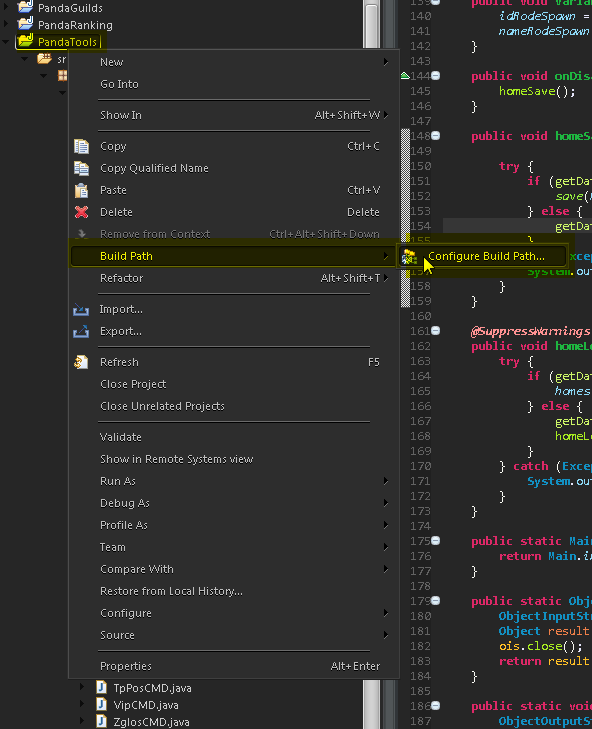This screenshot has height=729, width=592.
Task: Click the PandaGuilds project folder icon
Action: pos(25,7)
